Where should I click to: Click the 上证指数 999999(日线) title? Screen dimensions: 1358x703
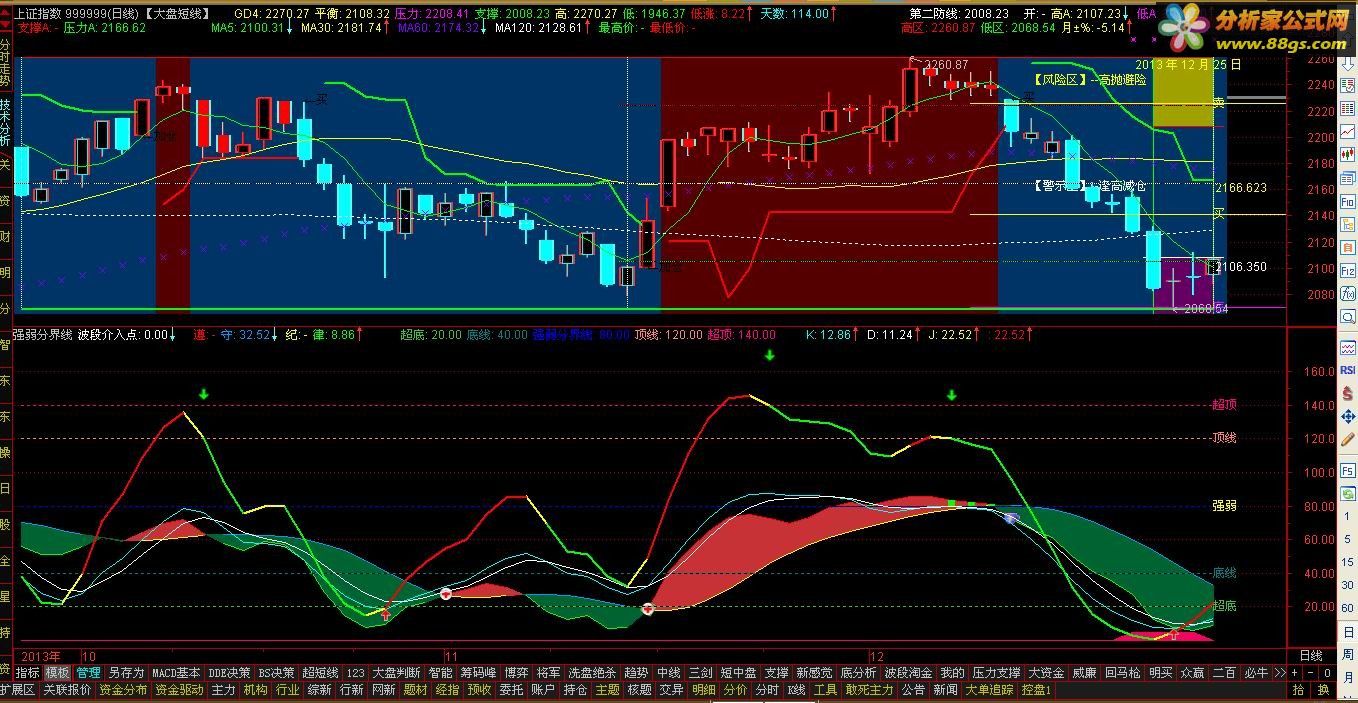76,13
